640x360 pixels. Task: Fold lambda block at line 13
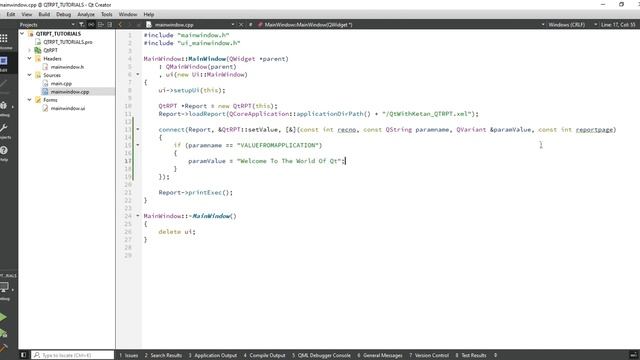click(x=138, y=129)
